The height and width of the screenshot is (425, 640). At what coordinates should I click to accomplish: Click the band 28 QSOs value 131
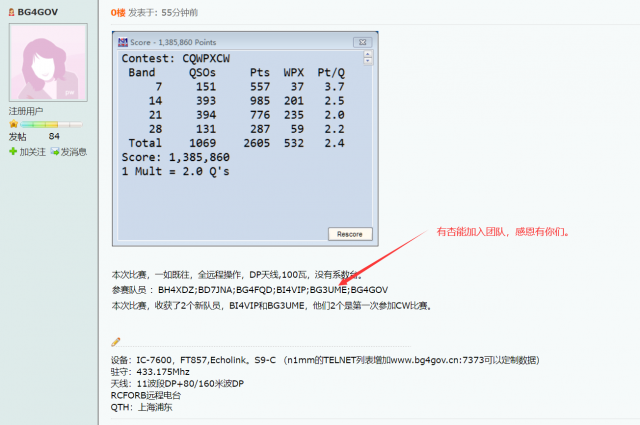tap(206, 129)
